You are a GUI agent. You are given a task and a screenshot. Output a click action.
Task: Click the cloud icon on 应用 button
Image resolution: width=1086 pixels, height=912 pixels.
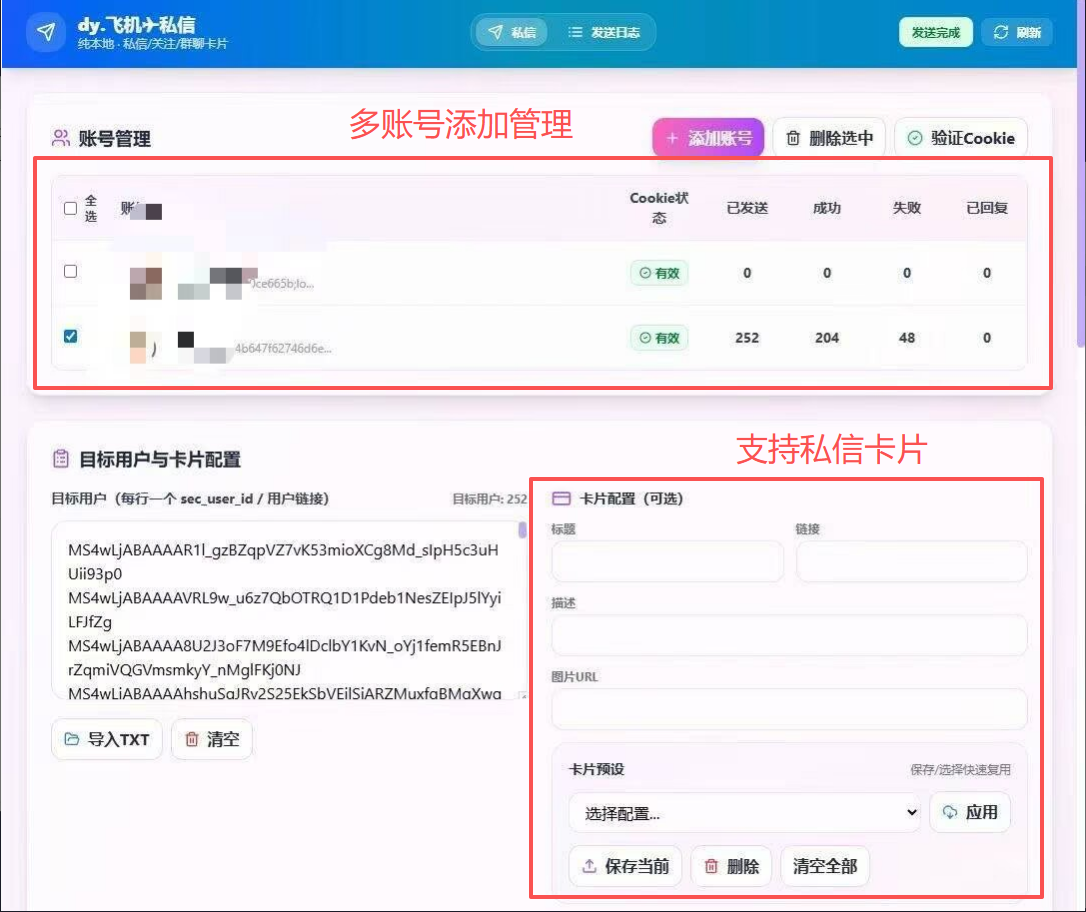tap(949, 812)
